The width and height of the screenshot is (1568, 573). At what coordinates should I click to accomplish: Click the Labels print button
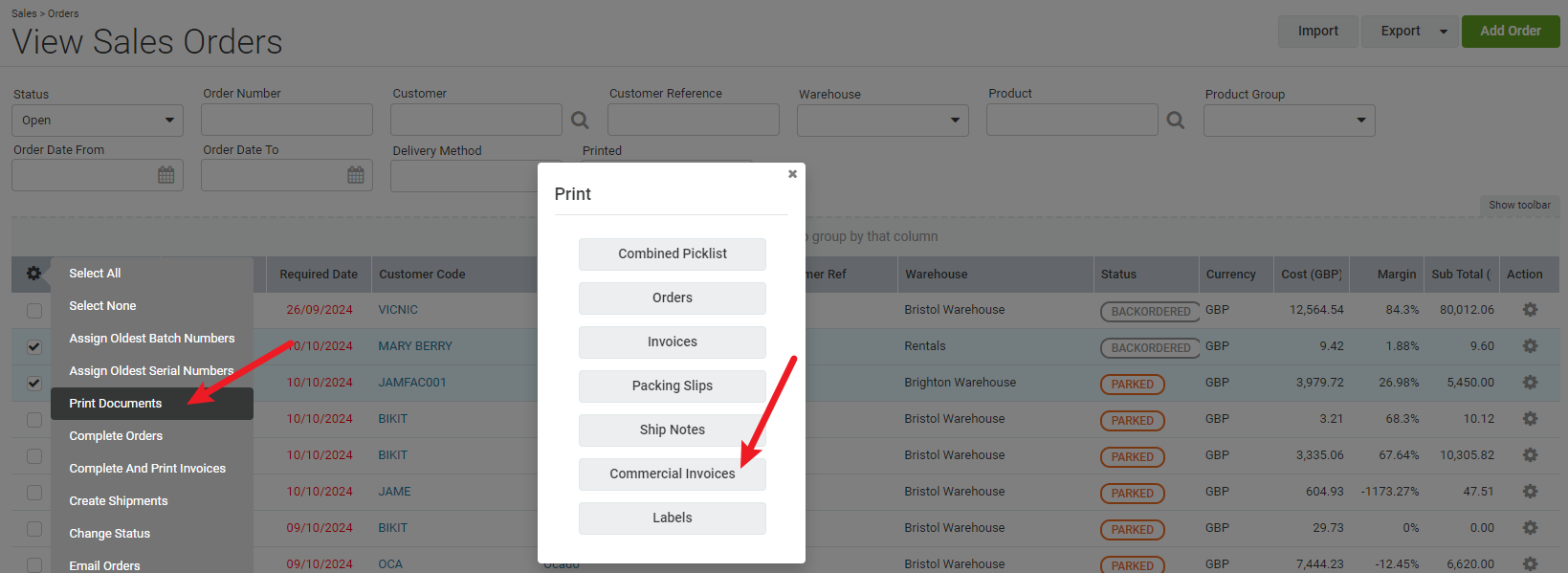tap(673, 518)
